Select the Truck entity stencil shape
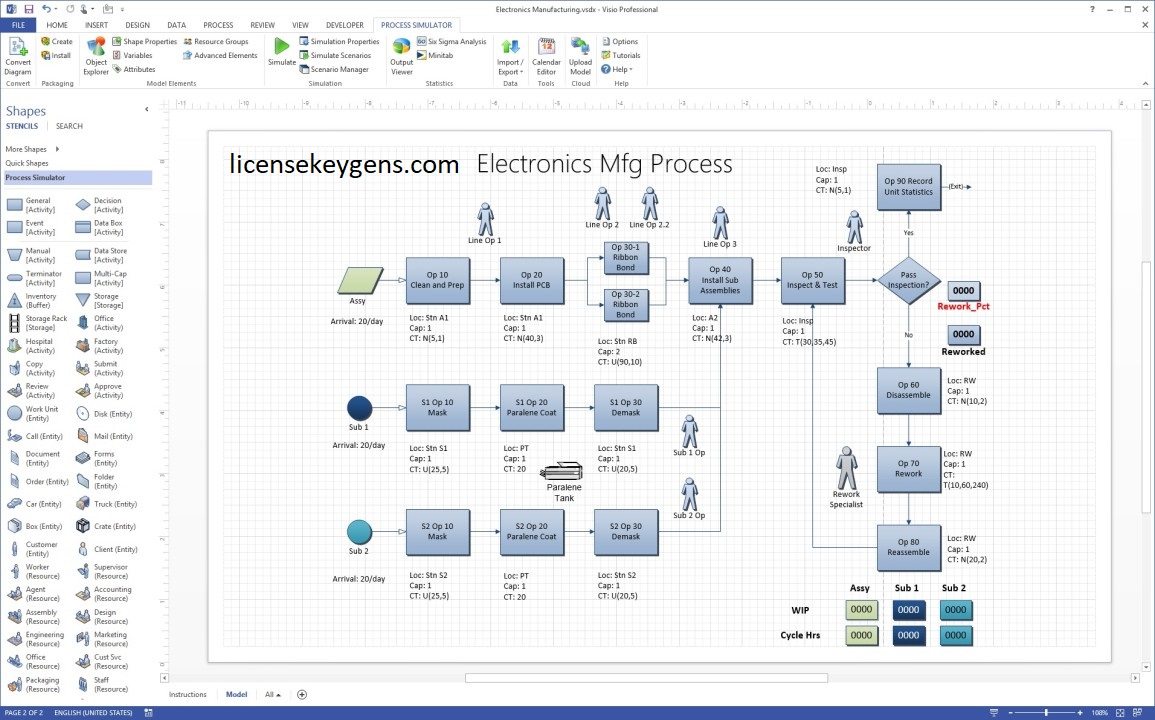1155x720 pixels. click(x=106, y=504)
